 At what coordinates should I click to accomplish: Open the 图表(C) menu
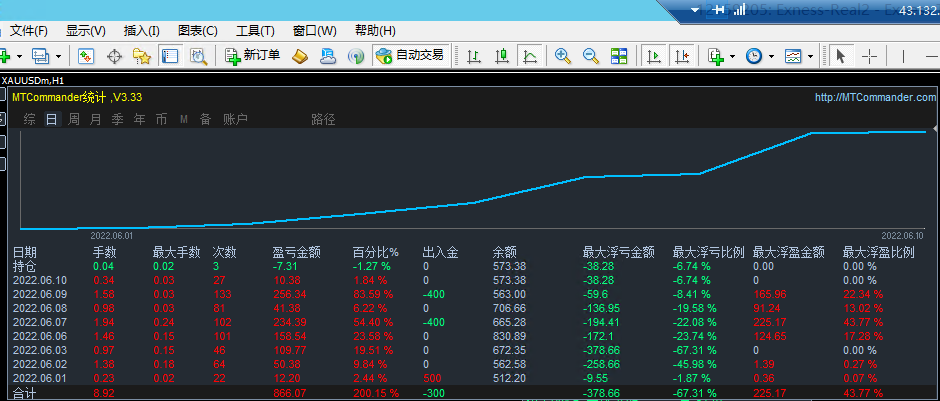(198, 31)
